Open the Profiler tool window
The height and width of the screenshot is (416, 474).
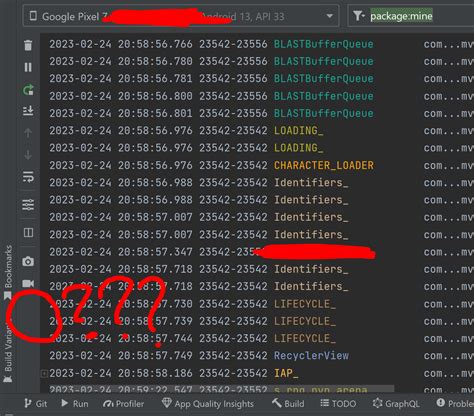(123, 404)
